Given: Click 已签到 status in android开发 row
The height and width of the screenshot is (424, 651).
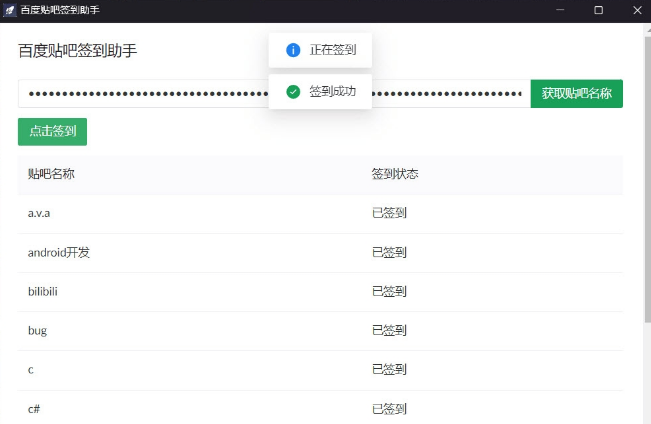Looking at the screenshot, I should [x=389, y=252].
